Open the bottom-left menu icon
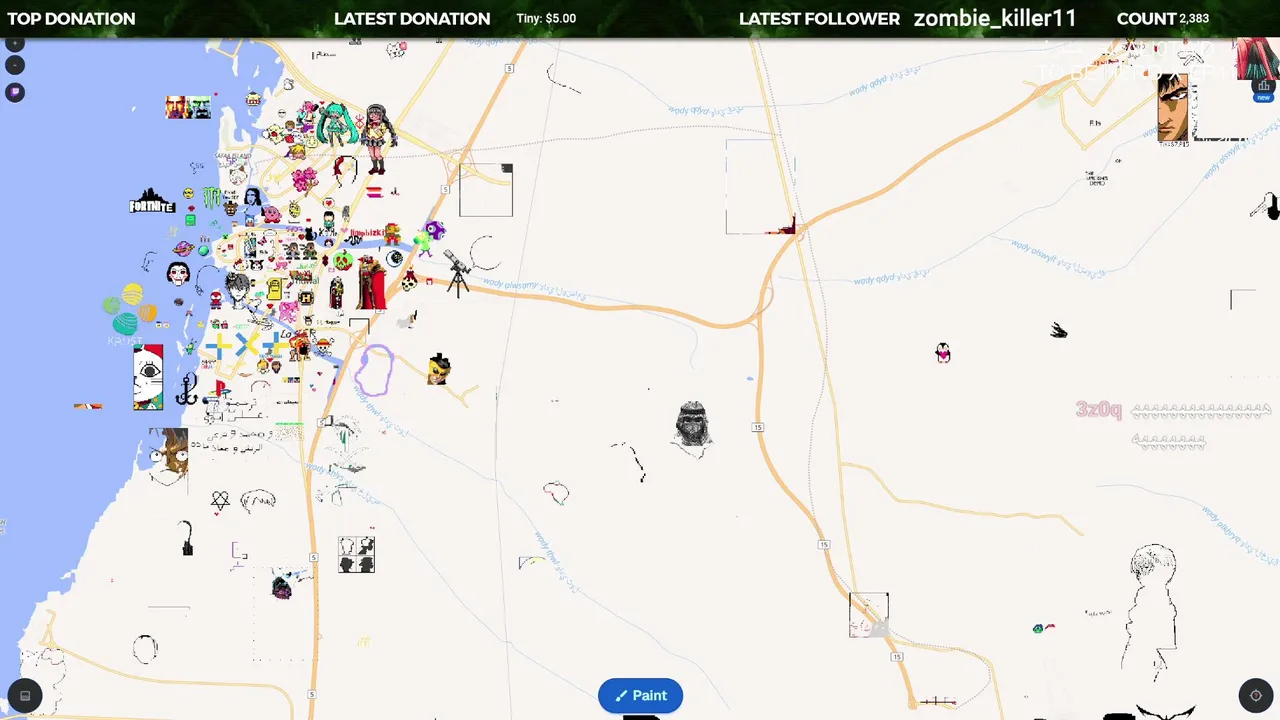The image size is (1280, 720). (x=25, y=696)
